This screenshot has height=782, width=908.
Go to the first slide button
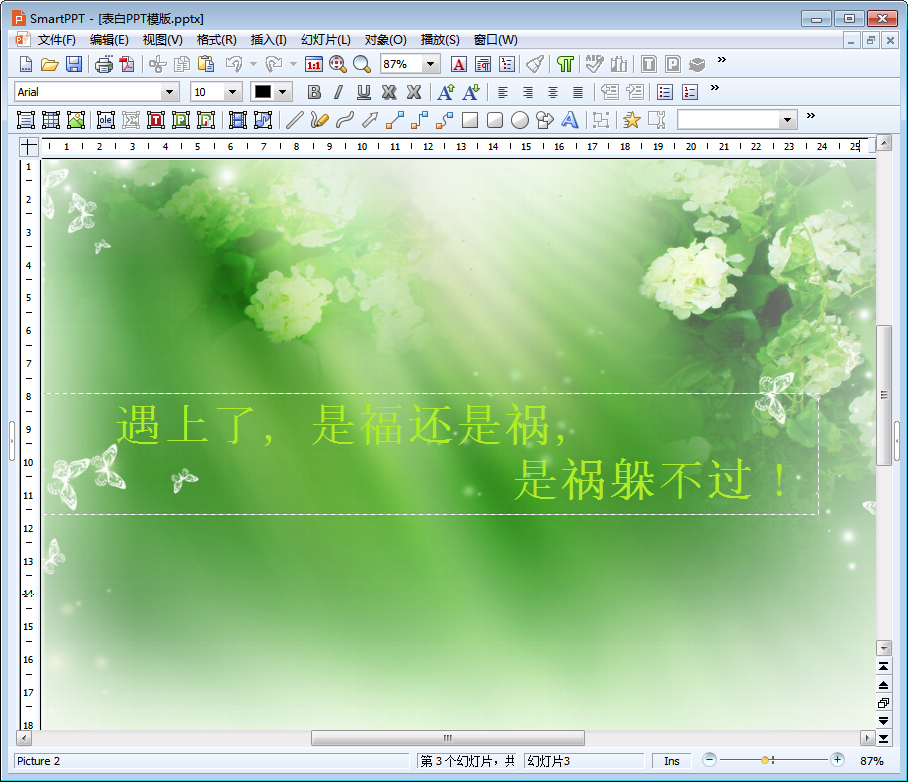(x=884, y=667)
